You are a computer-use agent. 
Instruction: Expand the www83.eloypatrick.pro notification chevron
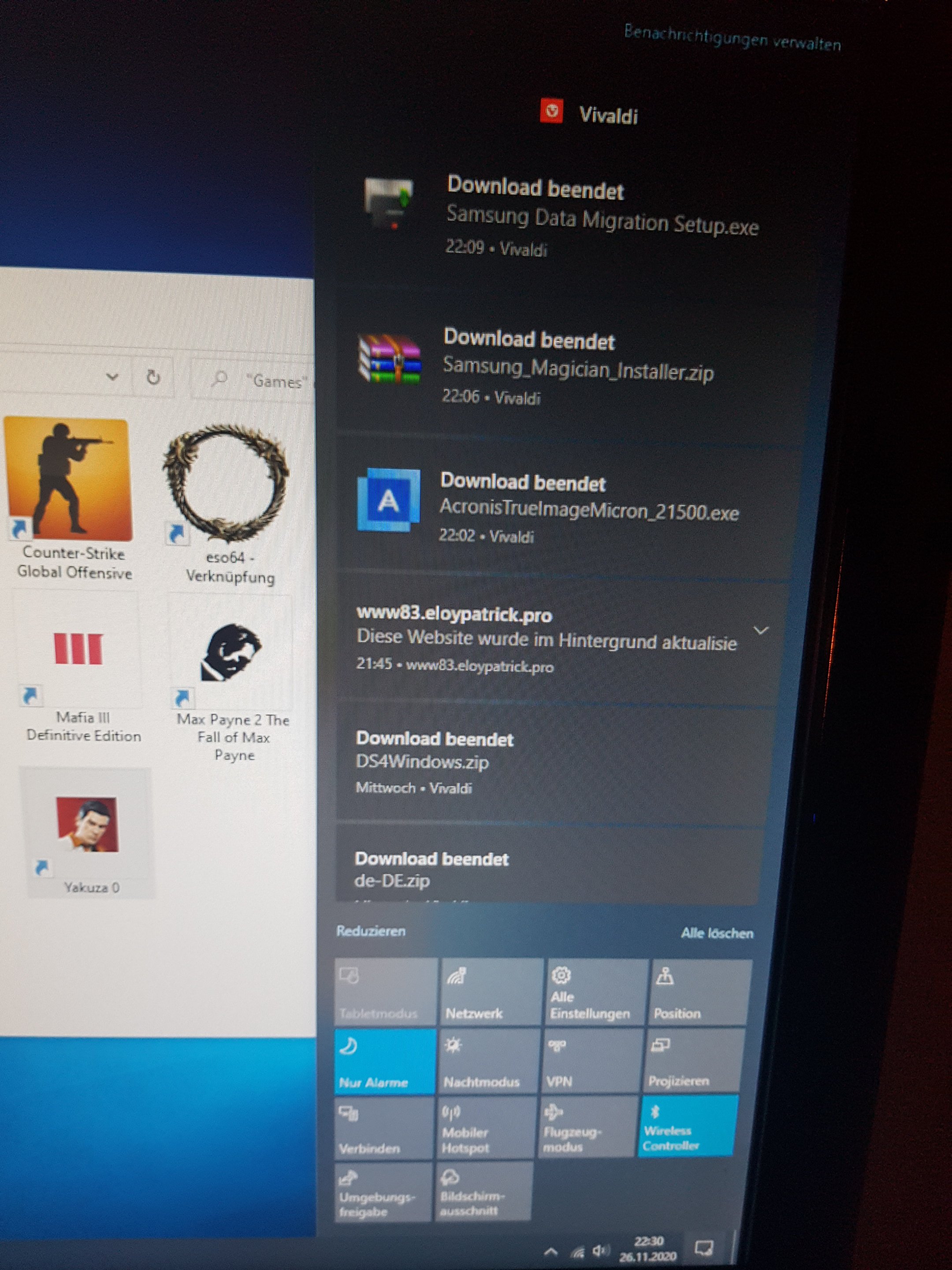761,631
